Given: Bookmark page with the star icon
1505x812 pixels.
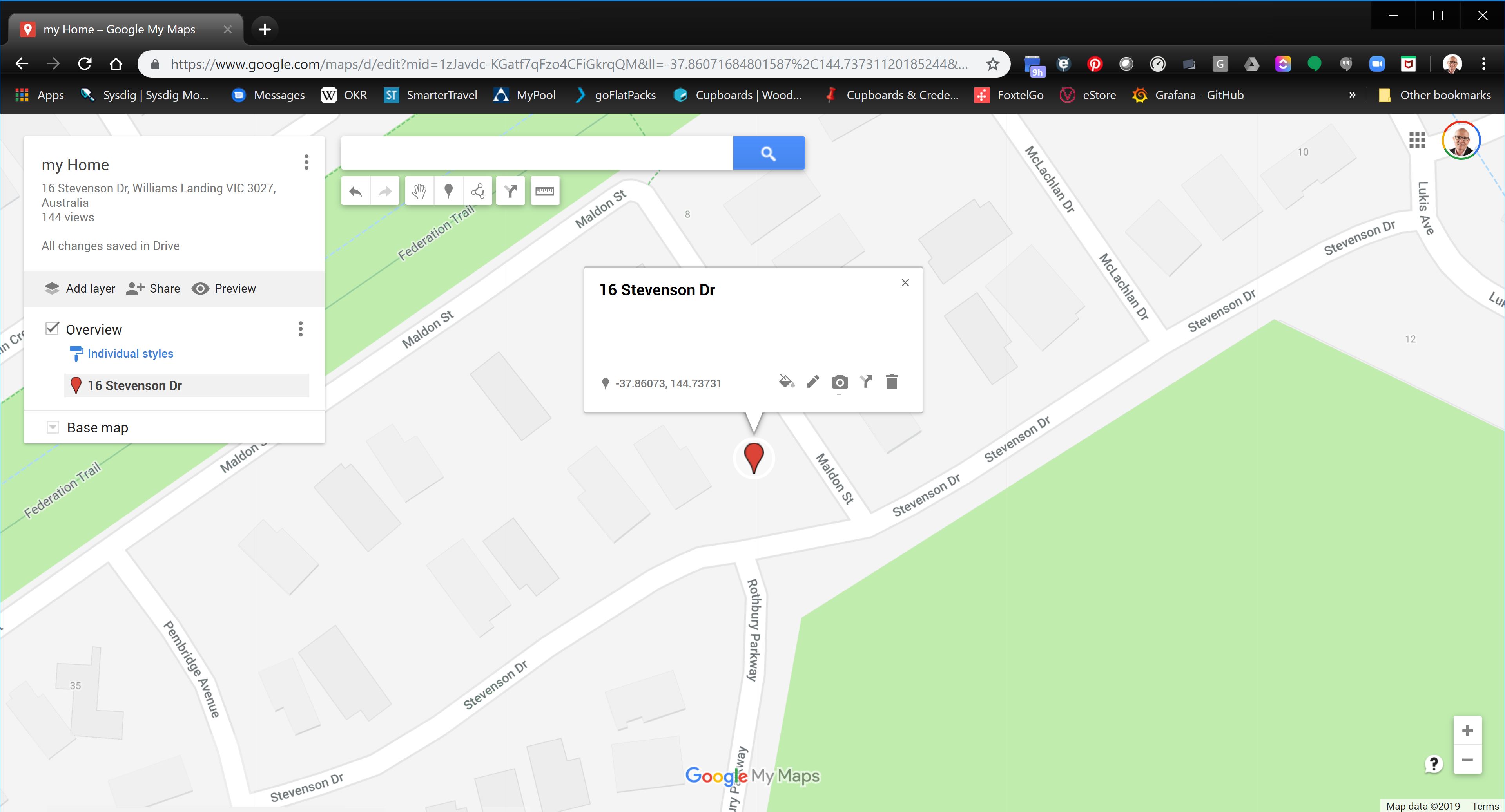Looking at the screenshot, I should 992,63.
